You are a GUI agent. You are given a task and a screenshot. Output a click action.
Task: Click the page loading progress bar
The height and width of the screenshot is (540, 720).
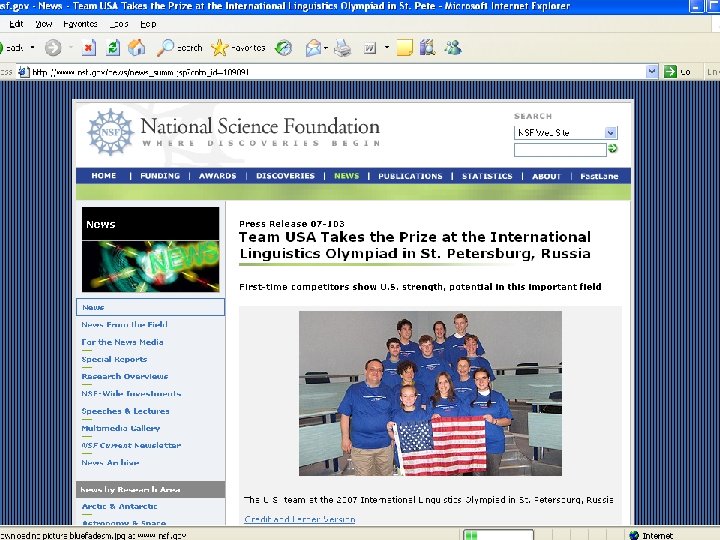498,535
